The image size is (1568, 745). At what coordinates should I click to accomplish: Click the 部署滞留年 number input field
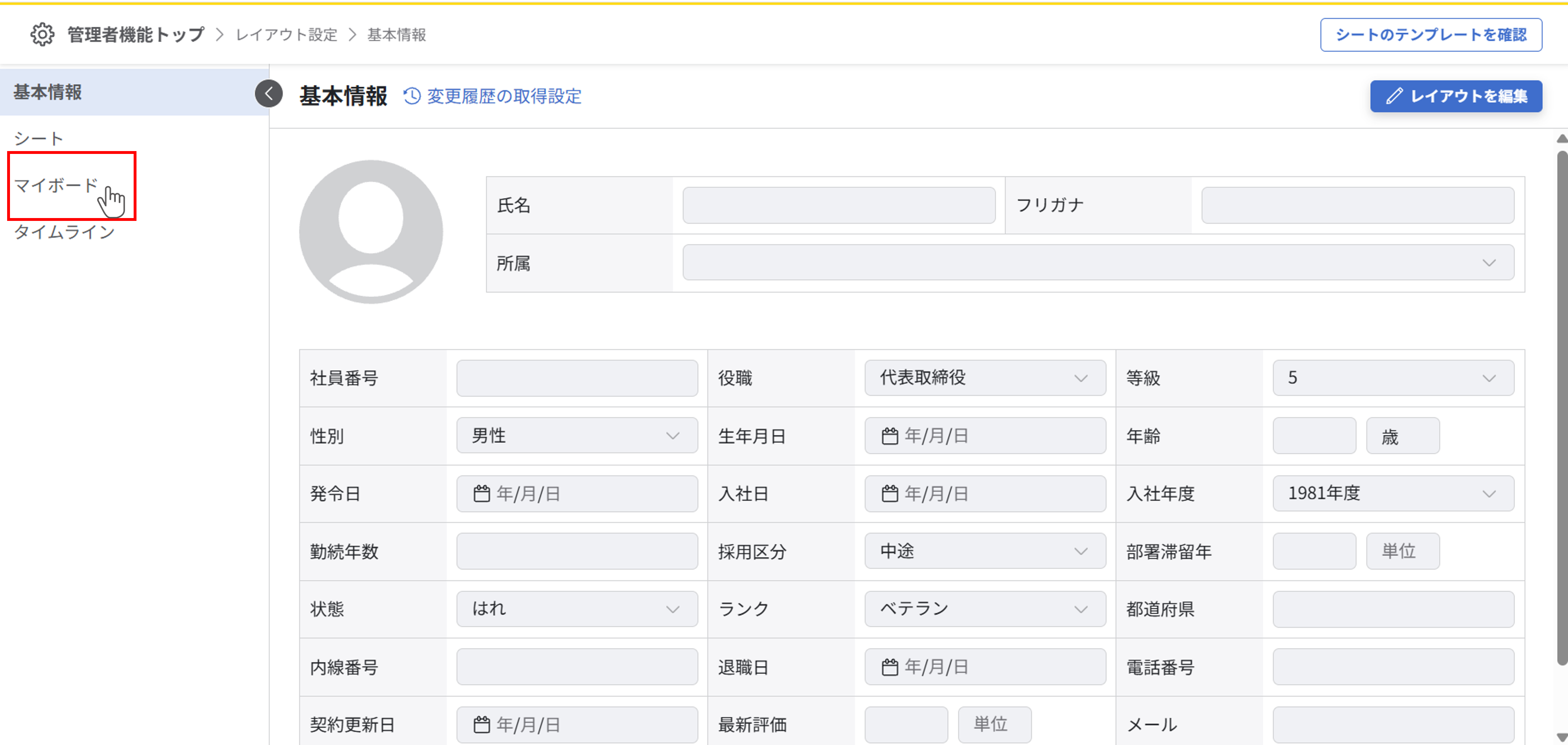1314,551
